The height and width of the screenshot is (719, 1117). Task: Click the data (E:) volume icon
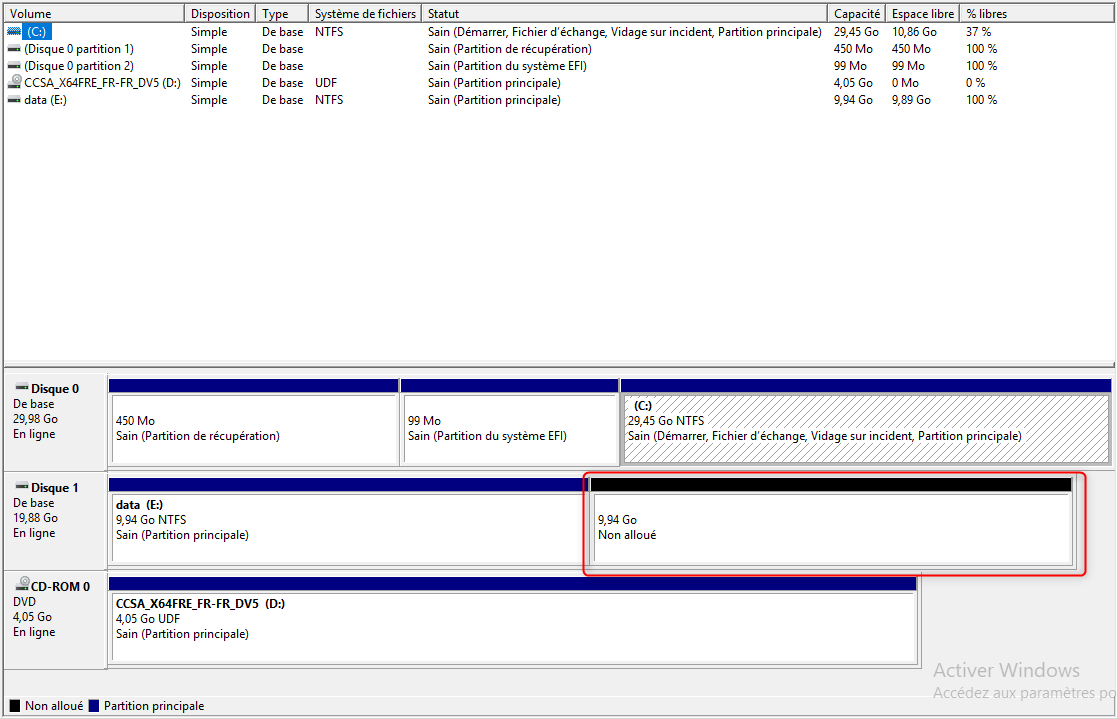pos(12,99)
